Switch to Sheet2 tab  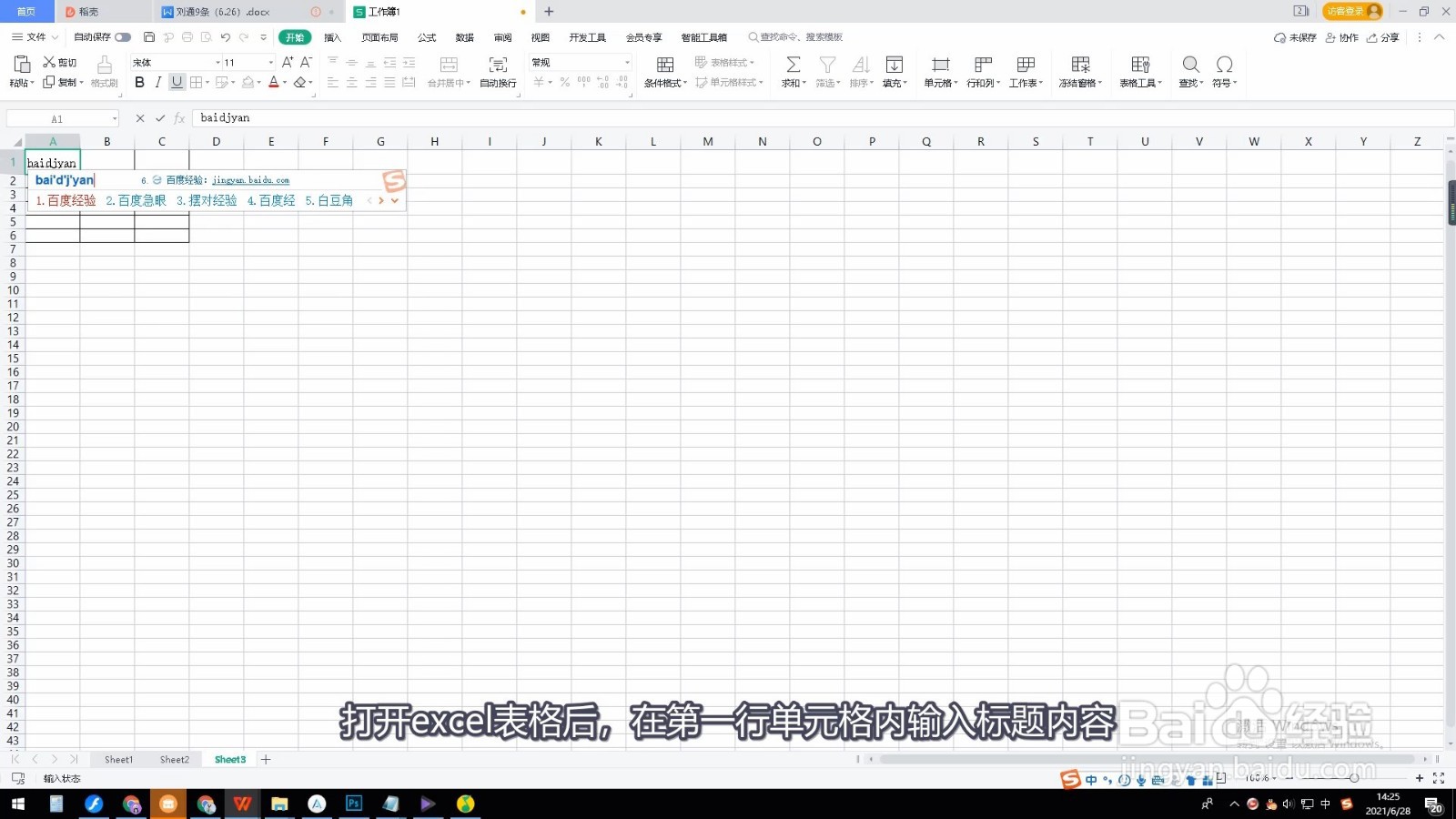175,759
